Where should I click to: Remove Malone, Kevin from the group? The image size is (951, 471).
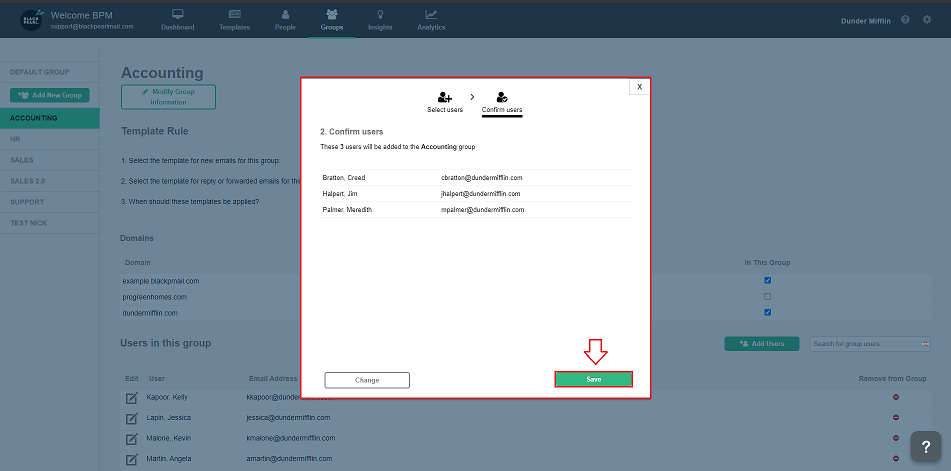(x=896, y=438)
